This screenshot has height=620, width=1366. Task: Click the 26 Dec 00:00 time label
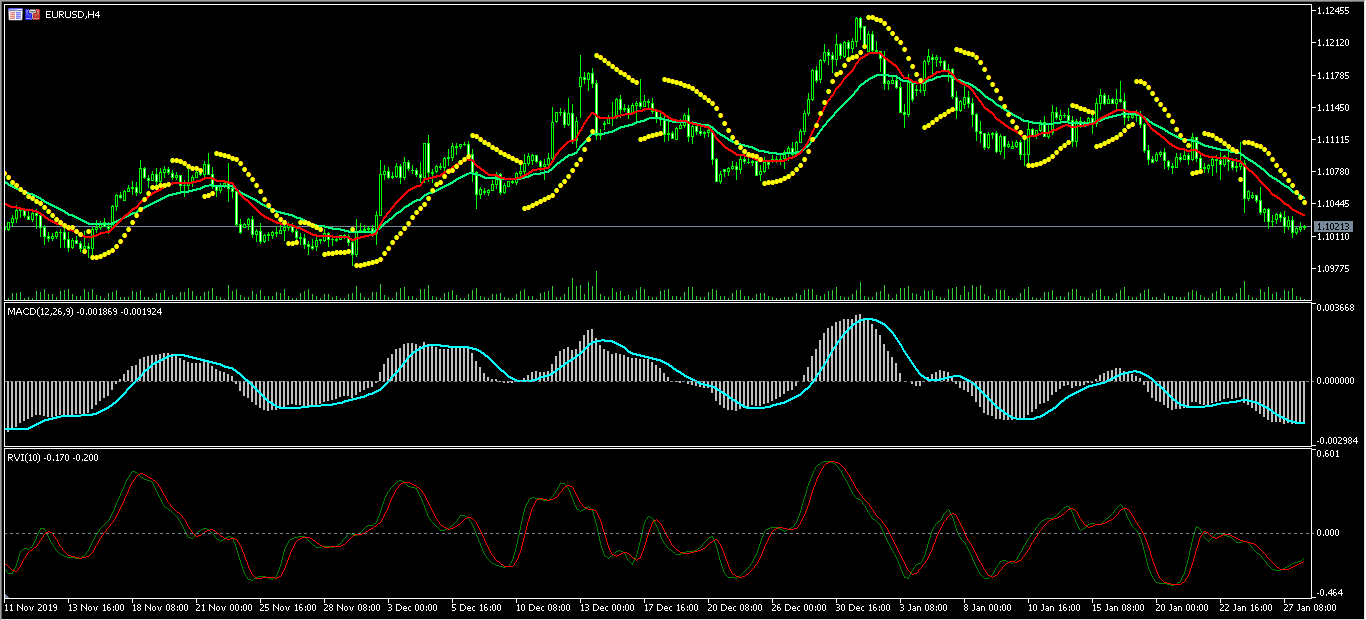(x=797, y=607)
